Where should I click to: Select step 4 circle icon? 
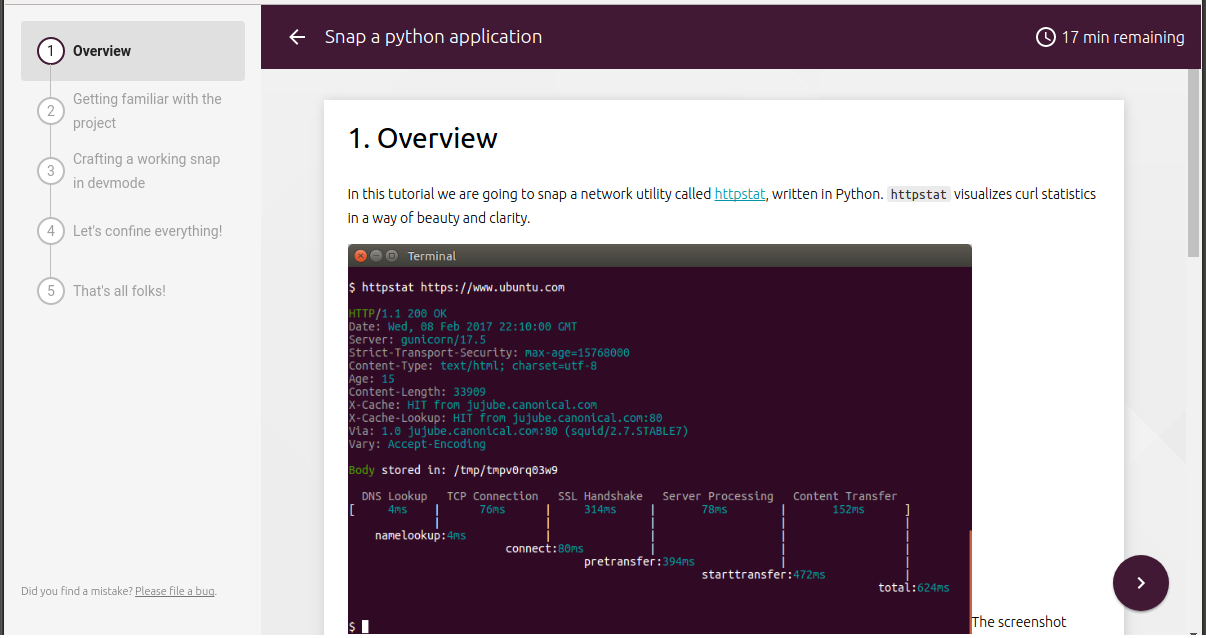(x=51, y=231)
